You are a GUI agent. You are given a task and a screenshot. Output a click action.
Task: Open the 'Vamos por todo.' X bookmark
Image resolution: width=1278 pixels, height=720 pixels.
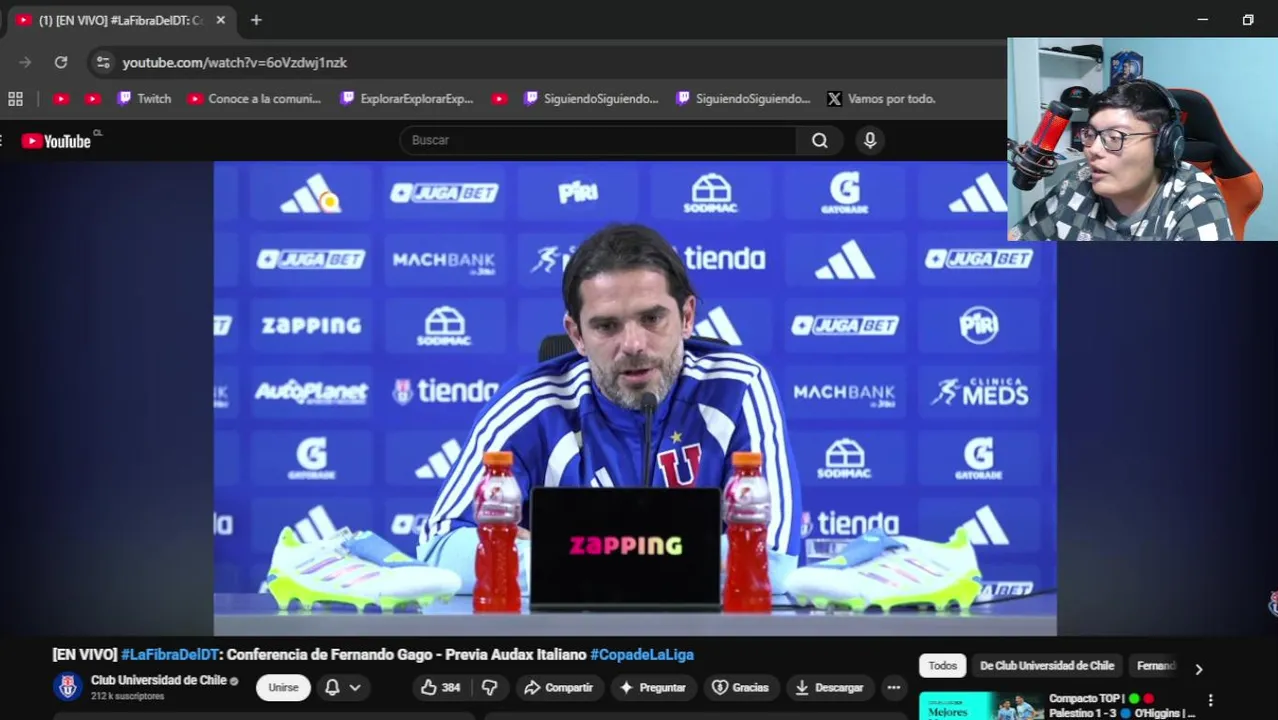pos(881,99)
